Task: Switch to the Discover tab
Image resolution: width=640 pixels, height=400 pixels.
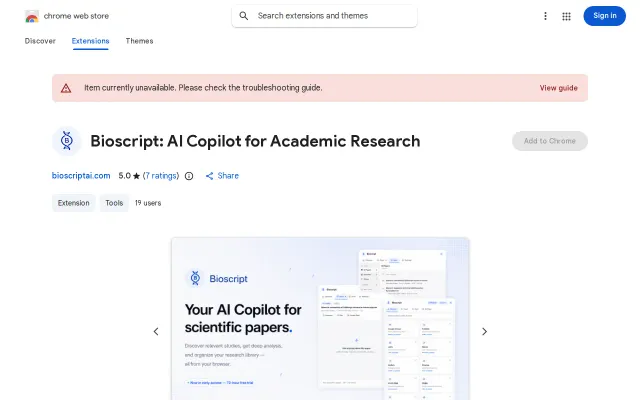Action: (x=40, y=41)
